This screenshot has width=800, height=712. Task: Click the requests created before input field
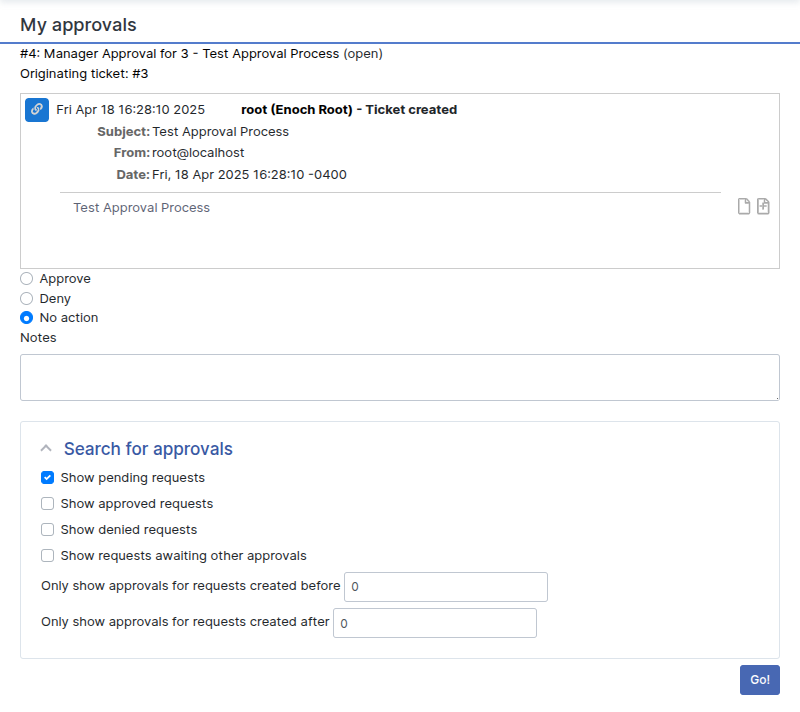coord(445,587)
